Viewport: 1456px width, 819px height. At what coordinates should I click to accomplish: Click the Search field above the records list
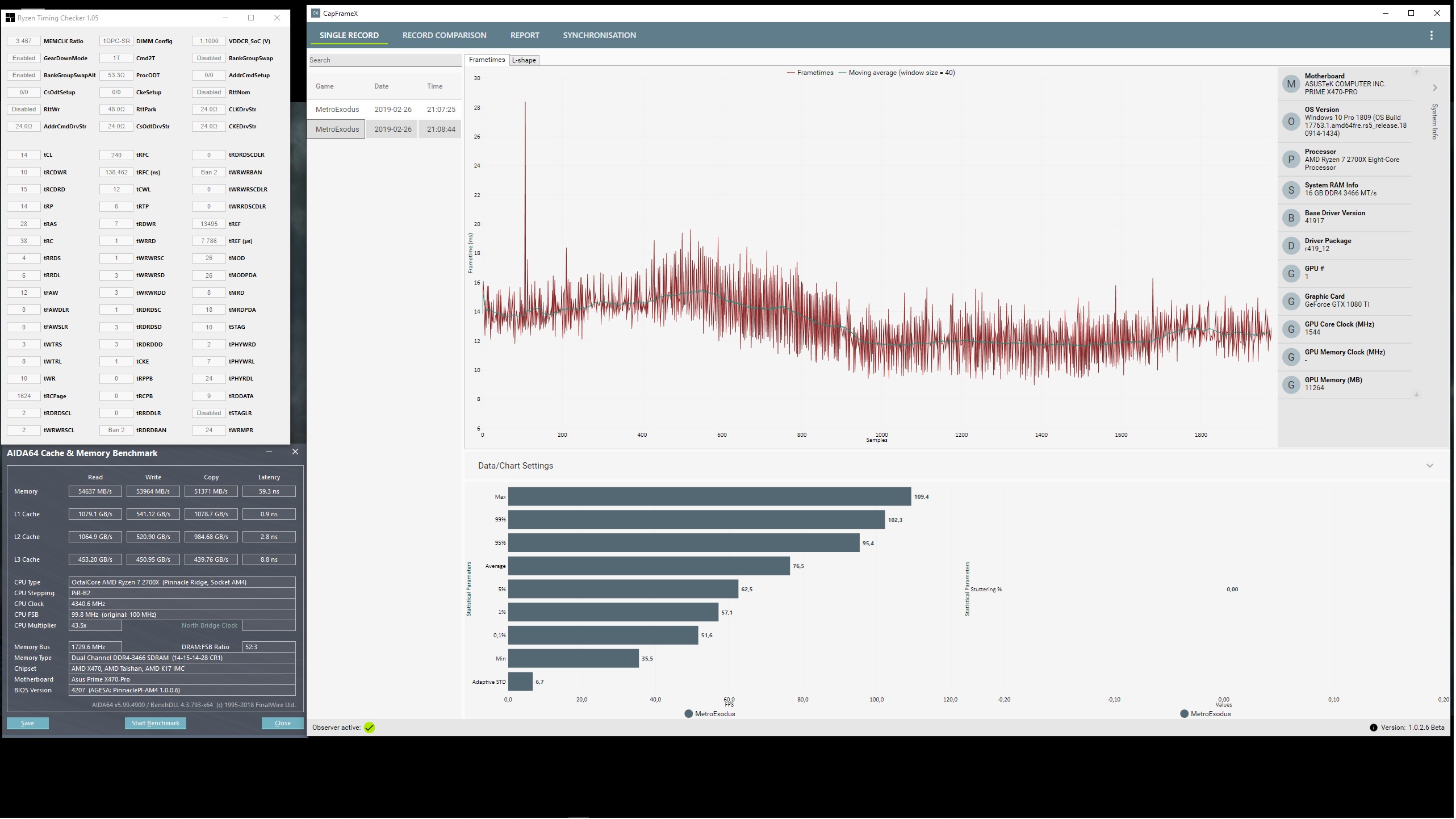[x=385, y=60]
